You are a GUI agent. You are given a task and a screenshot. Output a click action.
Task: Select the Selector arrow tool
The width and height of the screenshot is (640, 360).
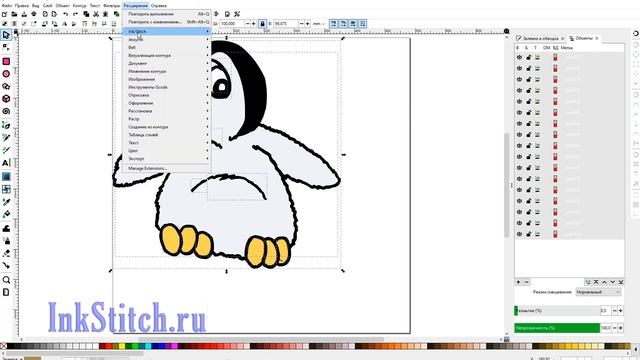[x=6, y=35]
